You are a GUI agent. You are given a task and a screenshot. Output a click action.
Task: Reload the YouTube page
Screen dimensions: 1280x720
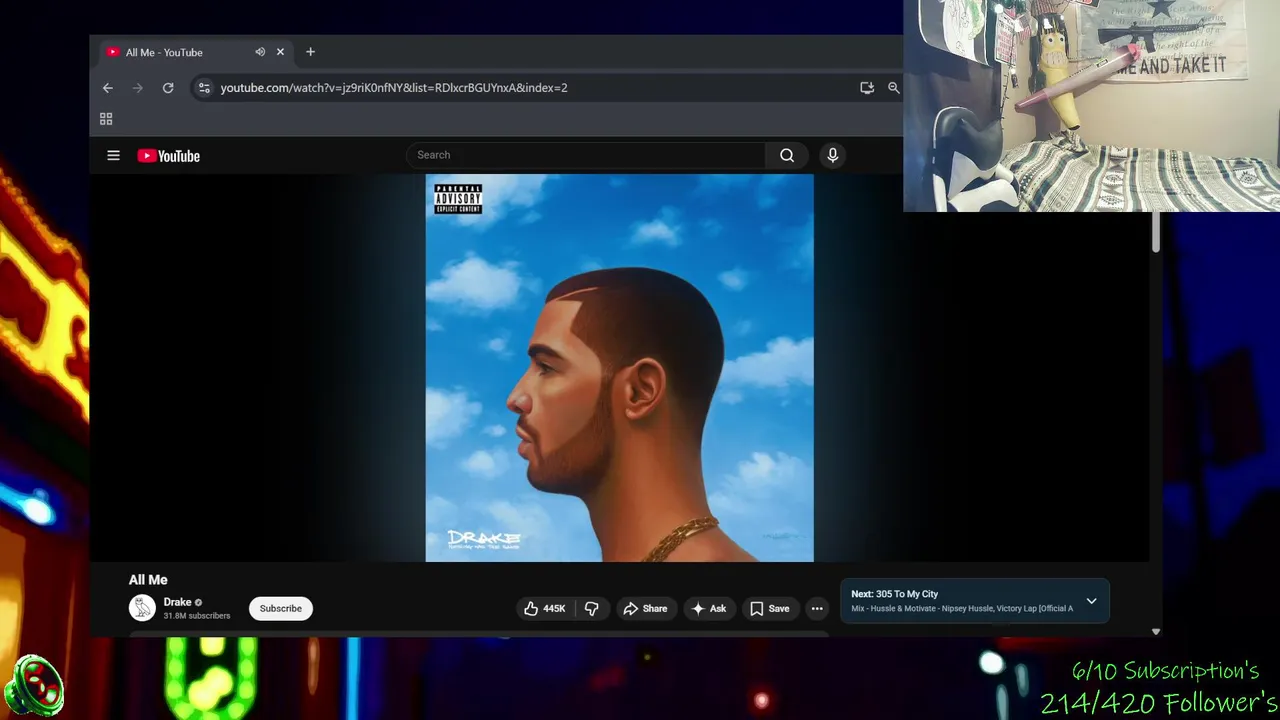pyautogui.click(x=168, y=88)
